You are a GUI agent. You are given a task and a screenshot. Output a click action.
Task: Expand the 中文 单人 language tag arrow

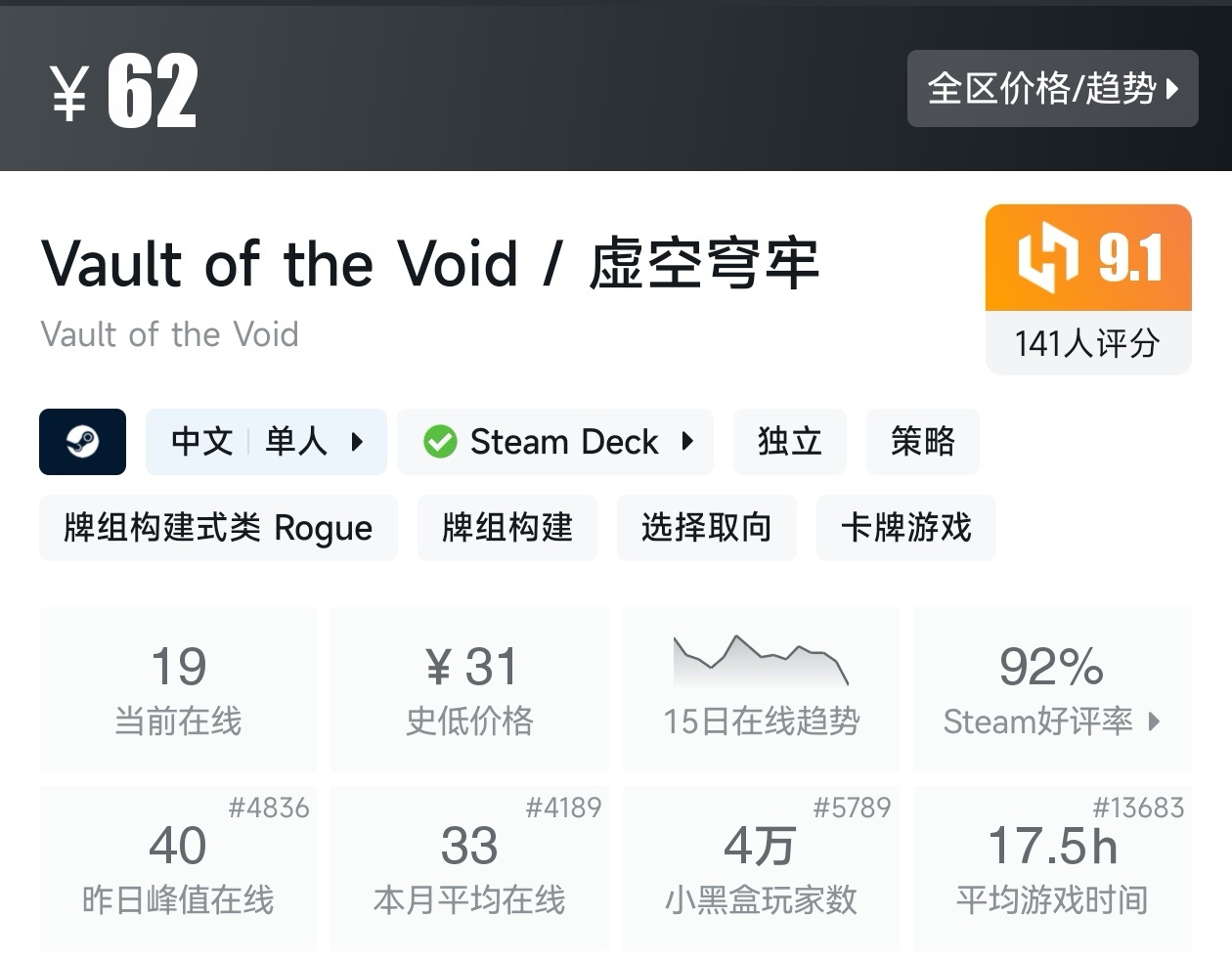[x=357, y=442]
